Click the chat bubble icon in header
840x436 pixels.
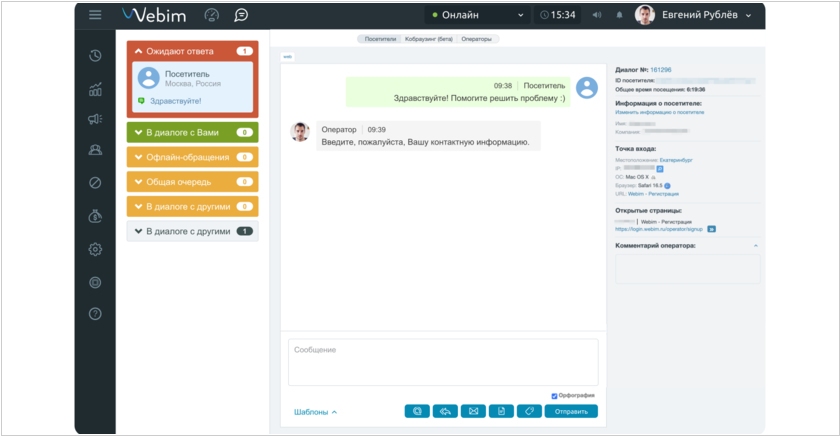[241, 15]
